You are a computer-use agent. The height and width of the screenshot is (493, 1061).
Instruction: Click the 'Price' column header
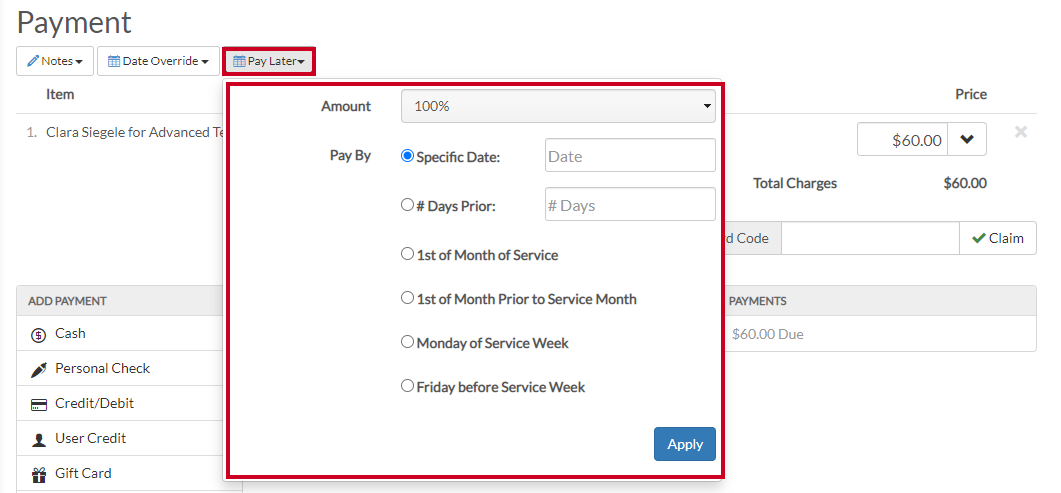(970, 94)
